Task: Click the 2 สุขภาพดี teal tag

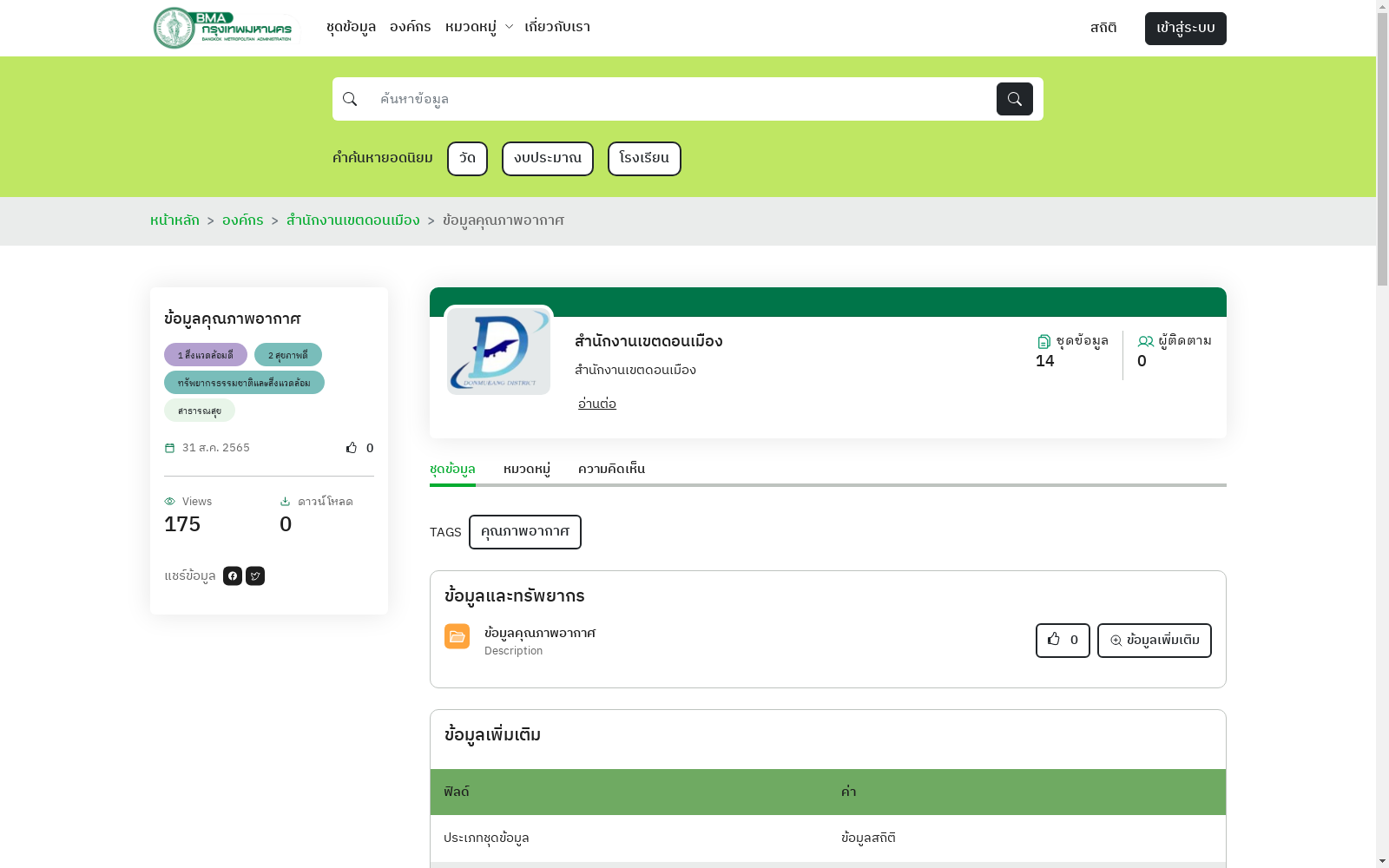Action: 288,355
